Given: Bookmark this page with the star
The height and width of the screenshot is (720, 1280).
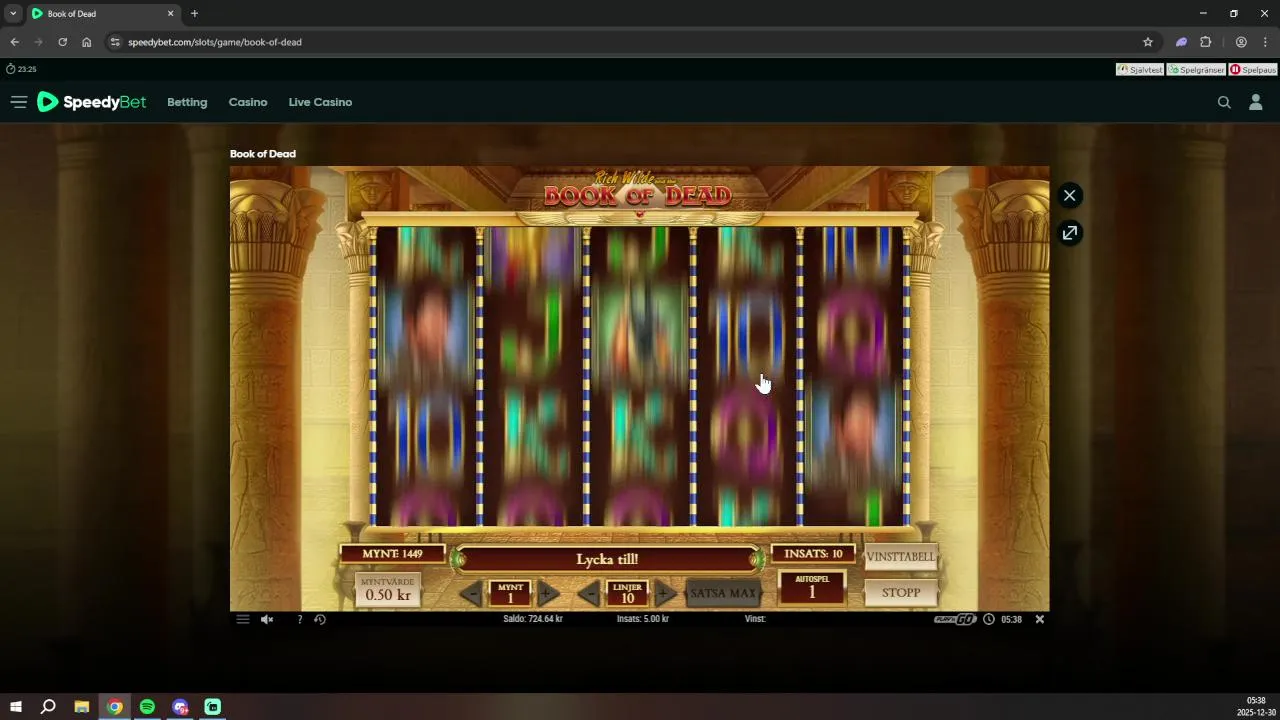Looking at the screenshot, I should (1148, 42).
